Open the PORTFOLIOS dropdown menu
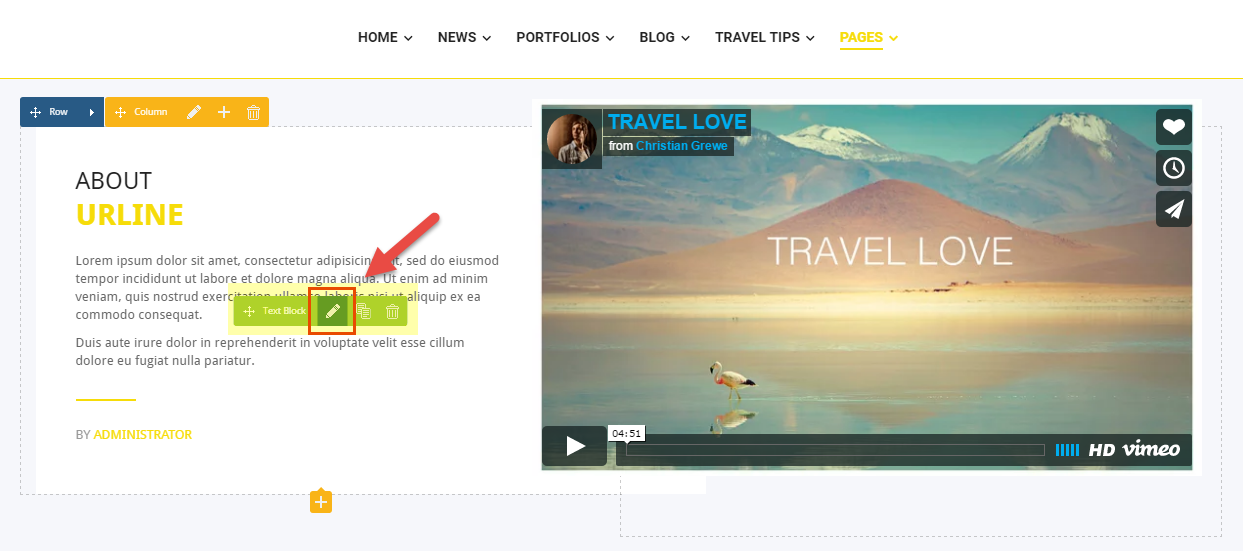1243x551 pixels. pyautogui.click(x=564, y=37)
